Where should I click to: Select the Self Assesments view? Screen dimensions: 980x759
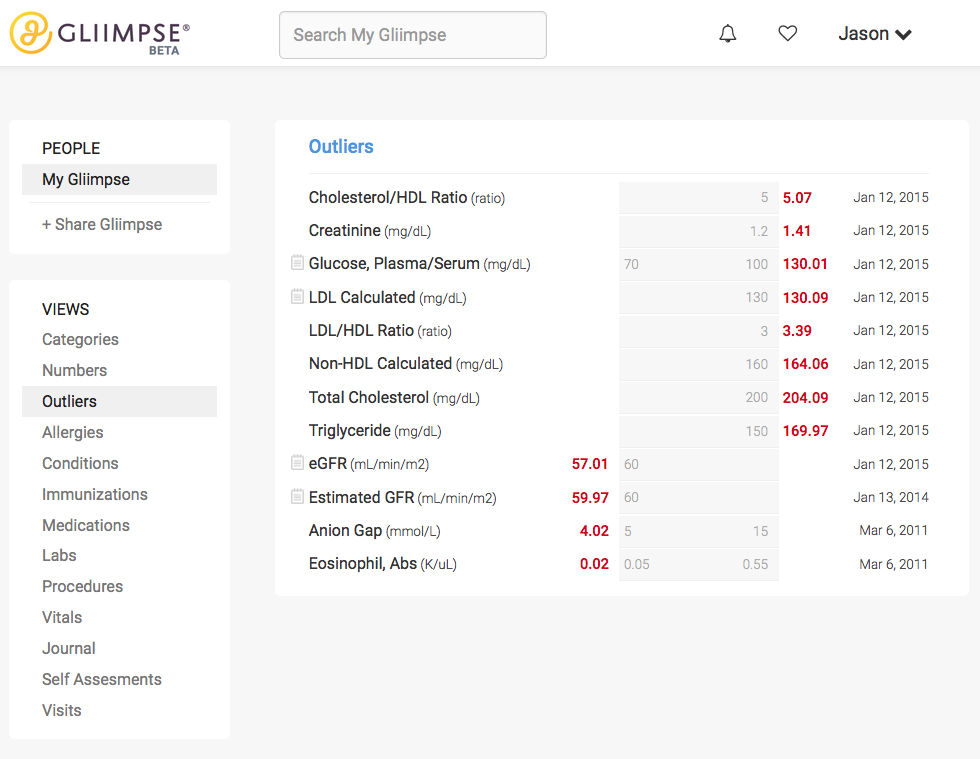point(101,679)
